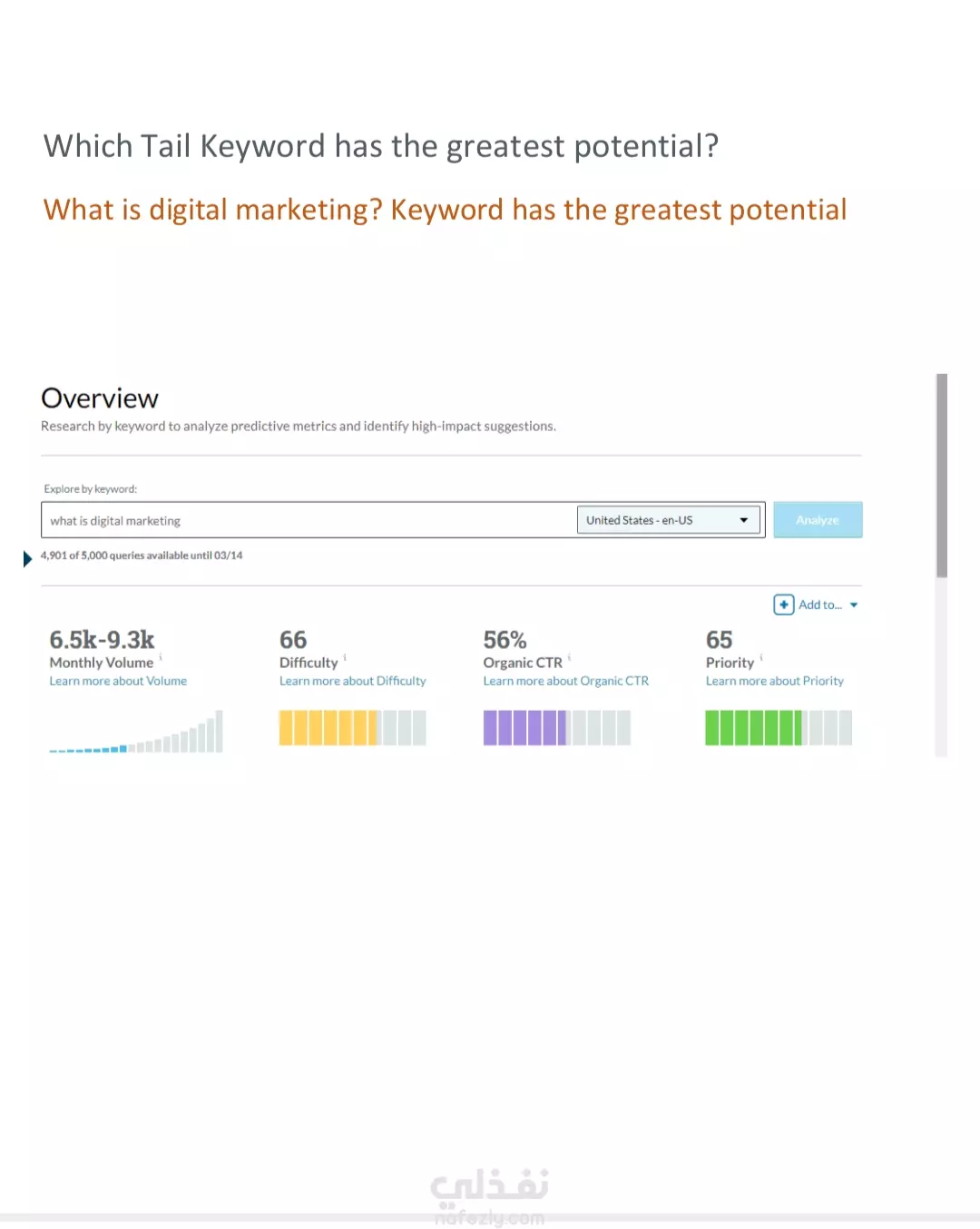
Task: Open Learn more about Volume link
Action: tap(118, 681)
